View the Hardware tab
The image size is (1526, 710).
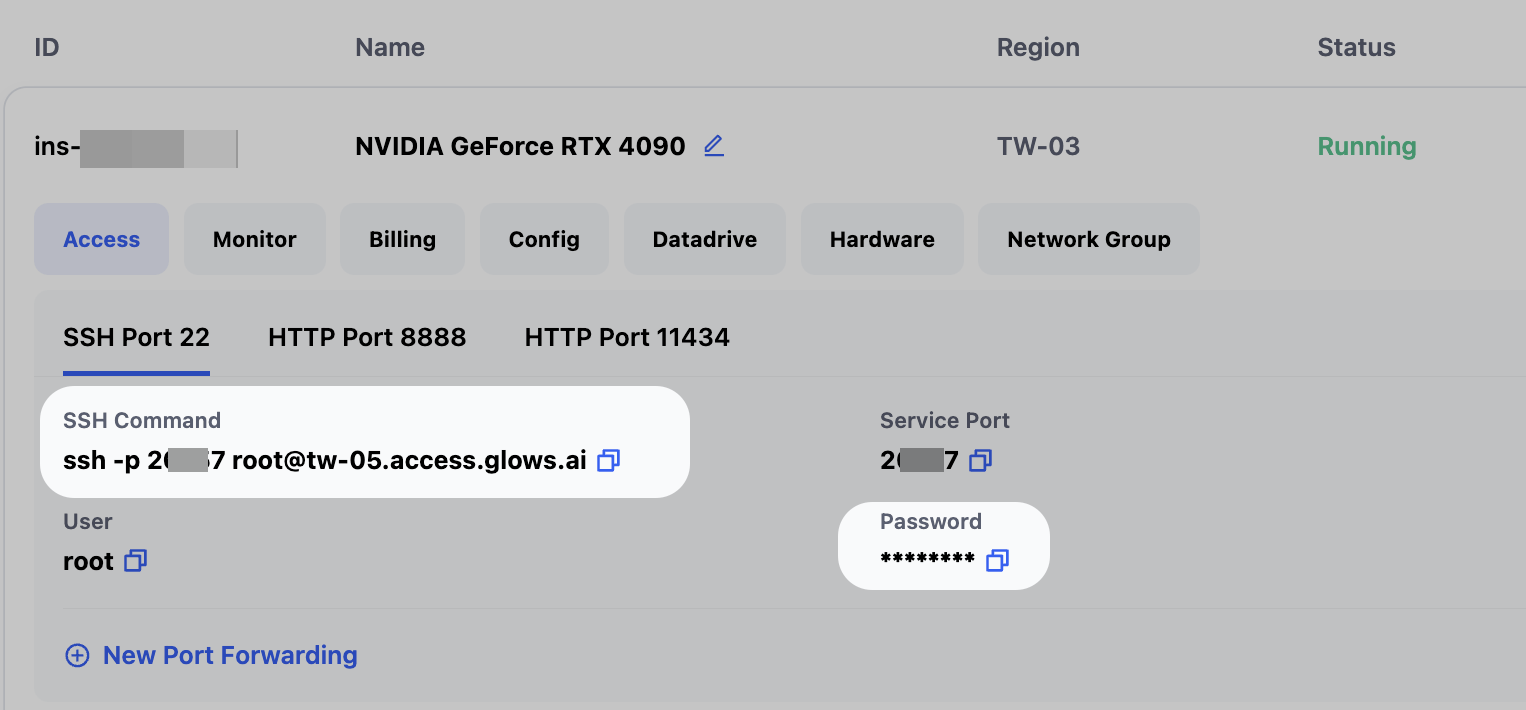coord(882,240)
